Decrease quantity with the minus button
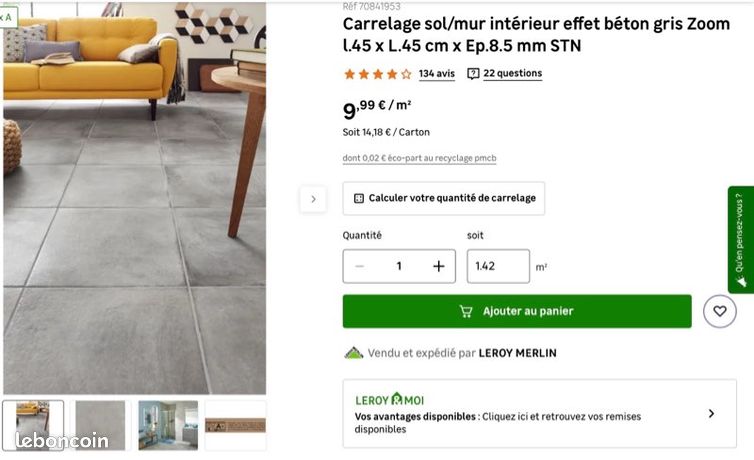754x460 pixels. pyautogui.click(x=359, y=266)
